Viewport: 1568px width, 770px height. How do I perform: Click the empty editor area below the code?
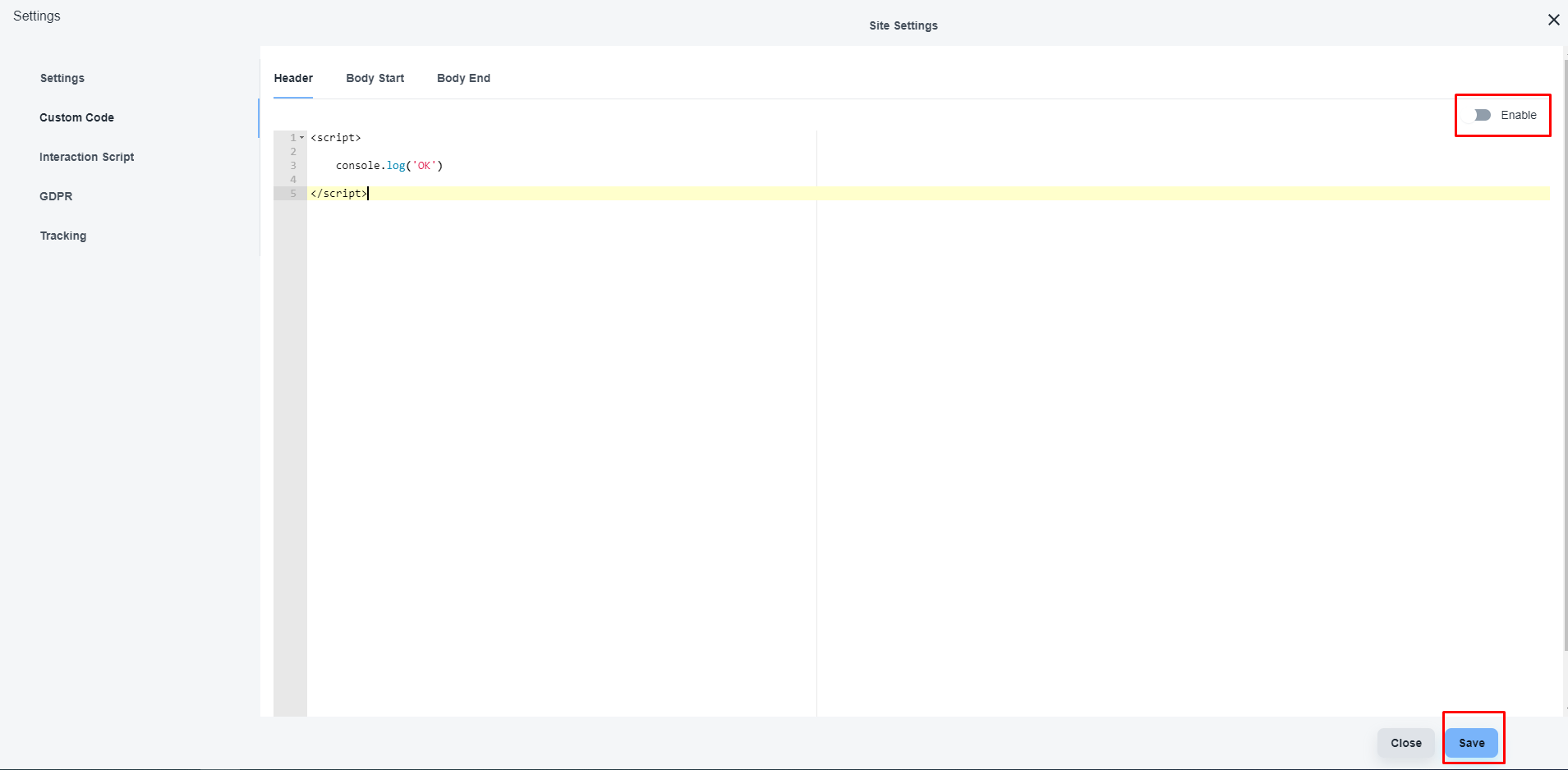tap(559, 451)
